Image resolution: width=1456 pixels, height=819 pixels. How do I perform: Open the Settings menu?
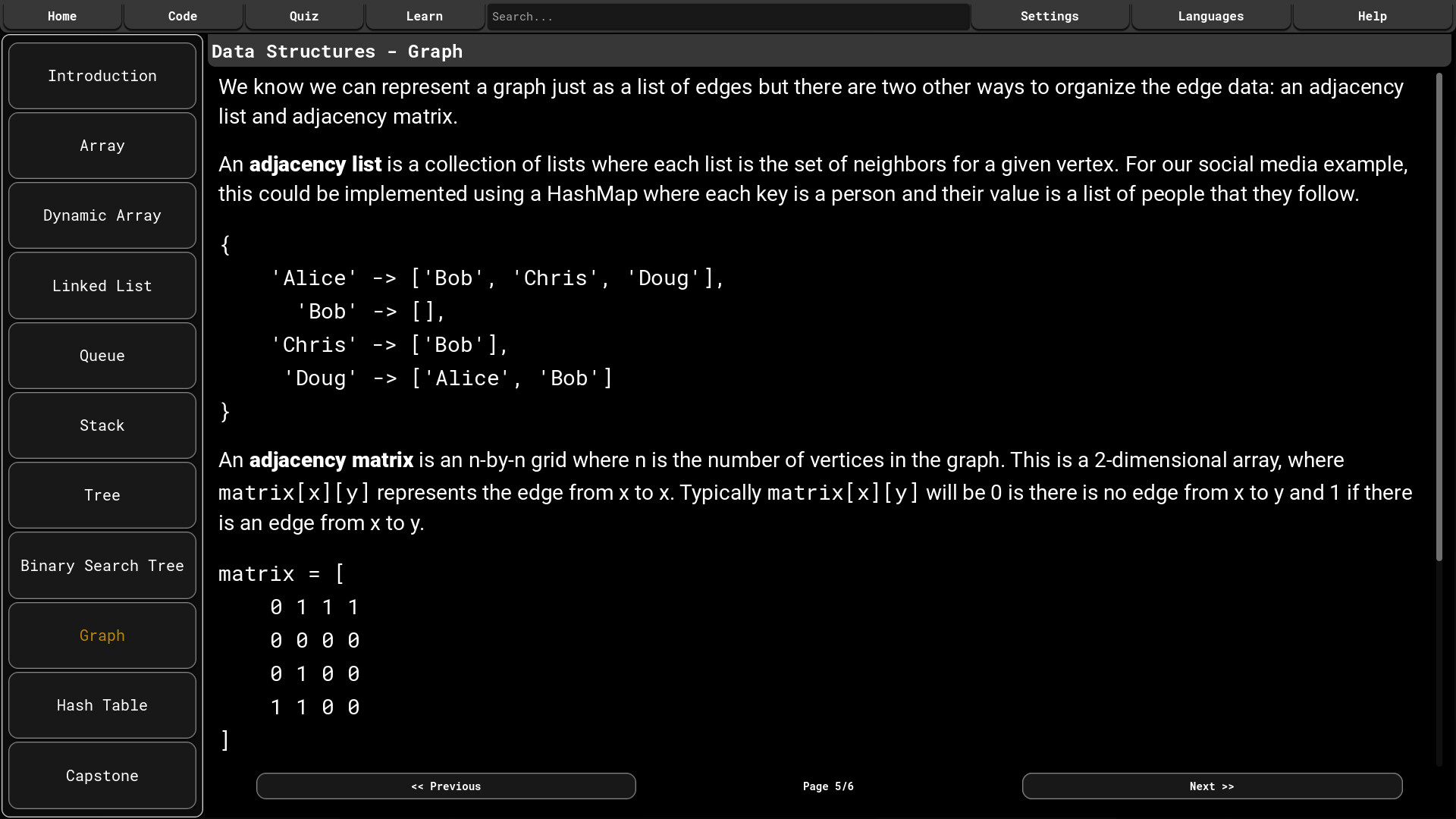(x=1050, y=16)
